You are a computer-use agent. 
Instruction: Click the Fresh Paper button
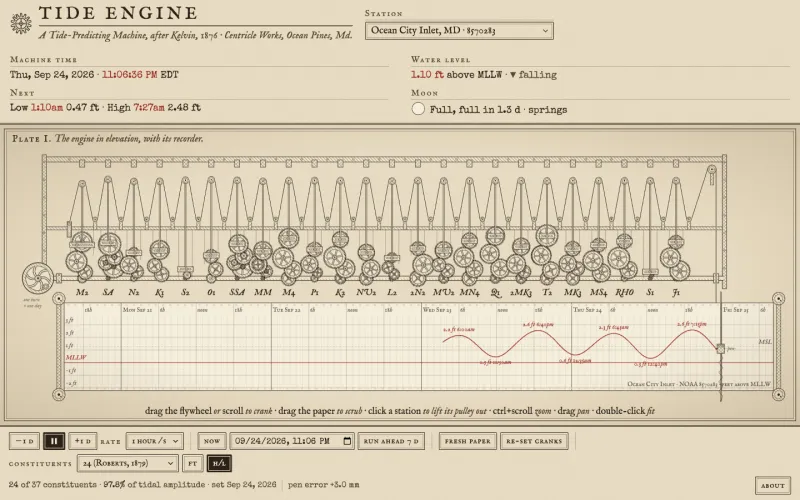[x=468, y=441]
